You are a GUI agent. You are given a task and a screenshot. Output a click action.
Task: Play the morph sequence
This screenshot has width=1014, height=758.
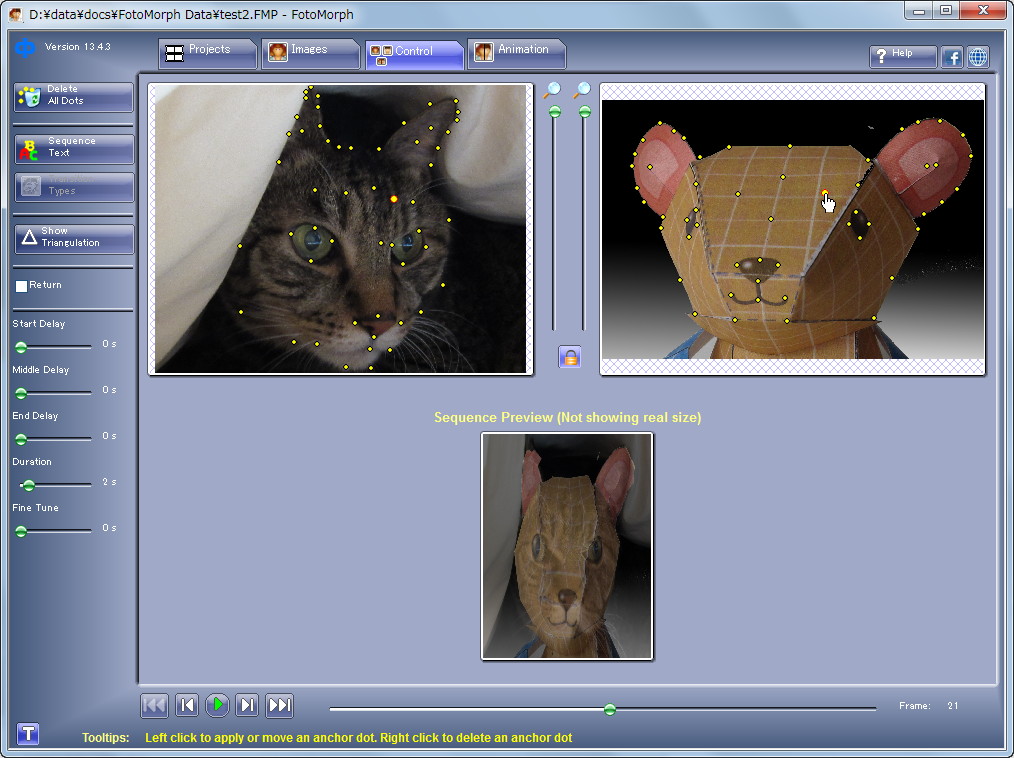pos(218,704)
